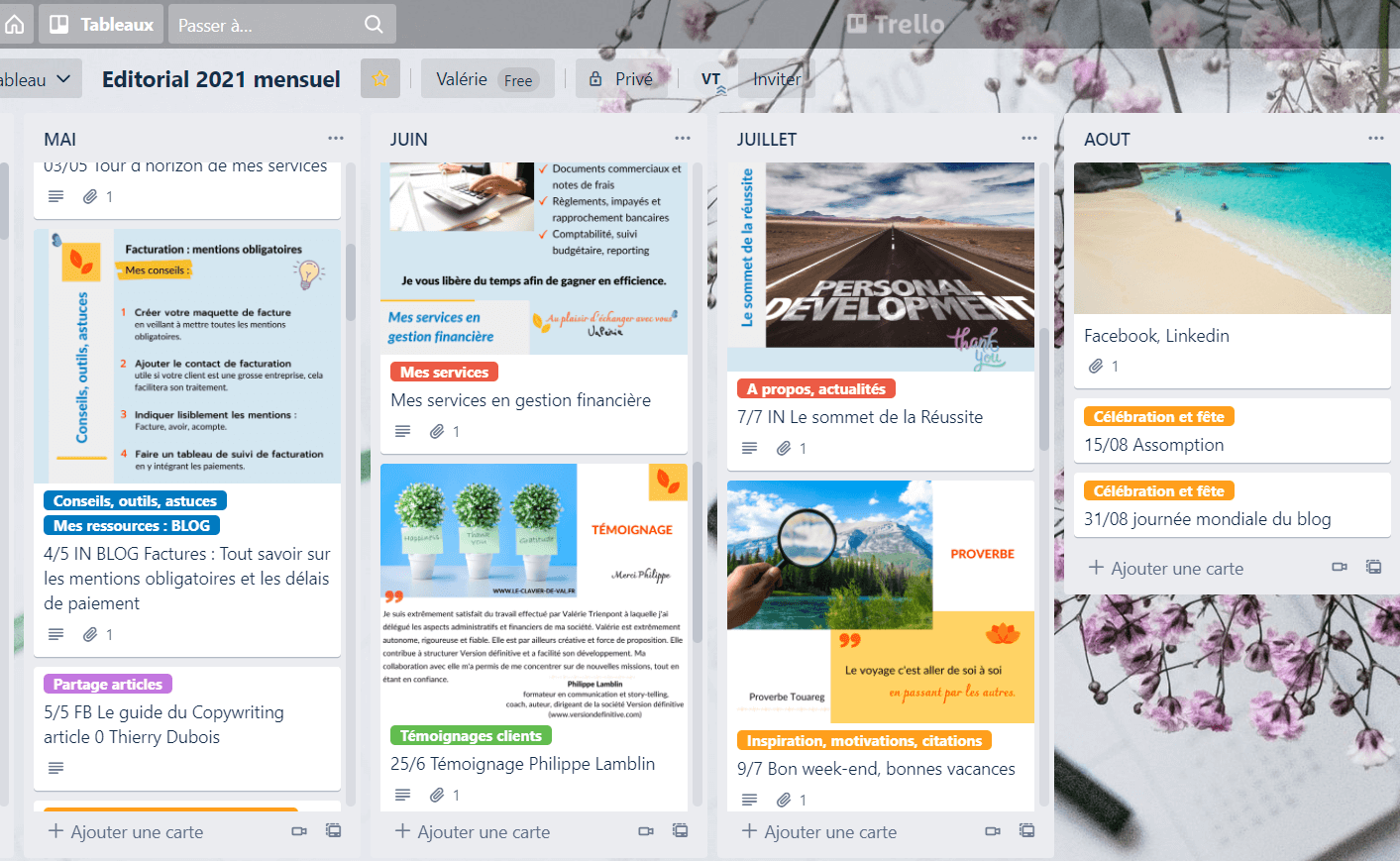This screenshot has width=1400, height=861.
Task: Open the Valérie Free workspace button
Action: 487,79
